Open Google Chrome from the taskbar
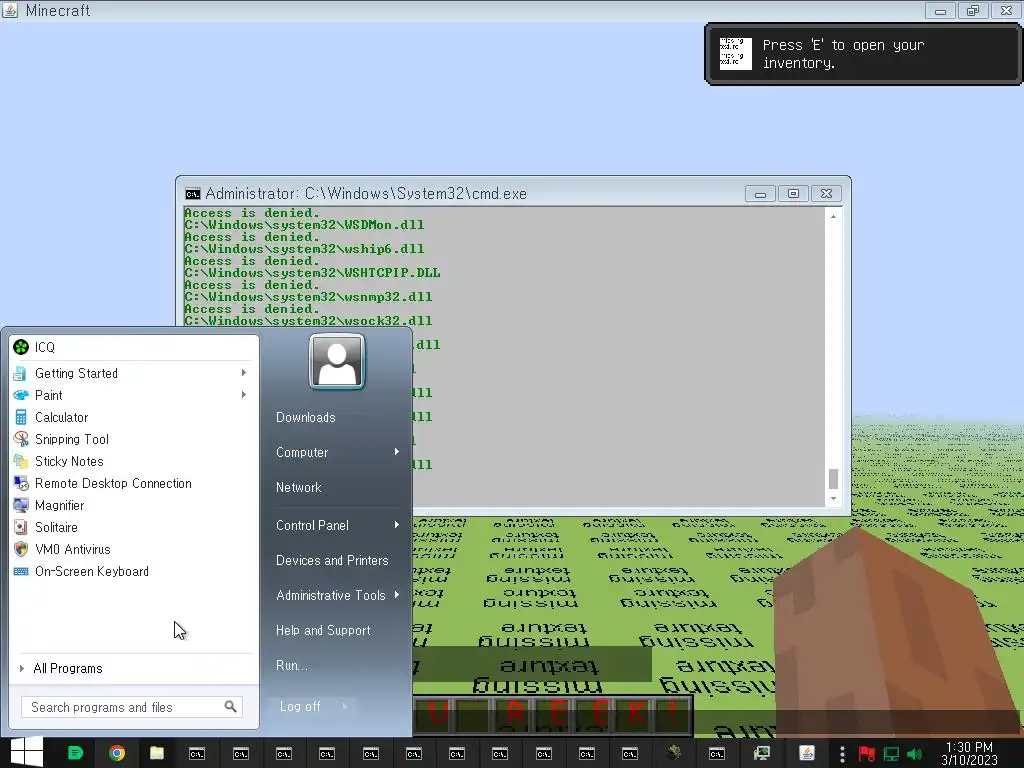This screenshot has height=768, width=1024. (x=117, y=753)
